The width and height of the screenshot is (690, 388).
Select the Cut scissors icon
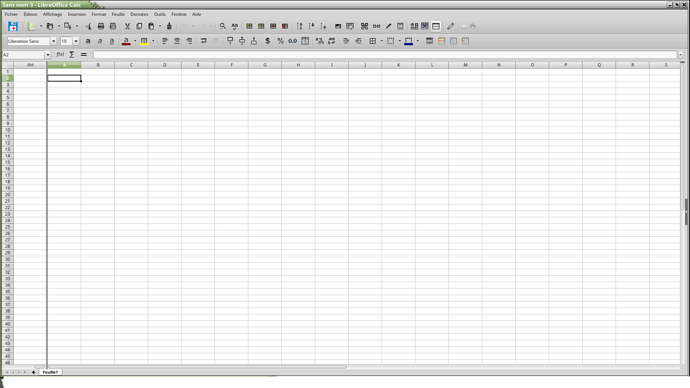pyautogui.click(x=127, y=26)
